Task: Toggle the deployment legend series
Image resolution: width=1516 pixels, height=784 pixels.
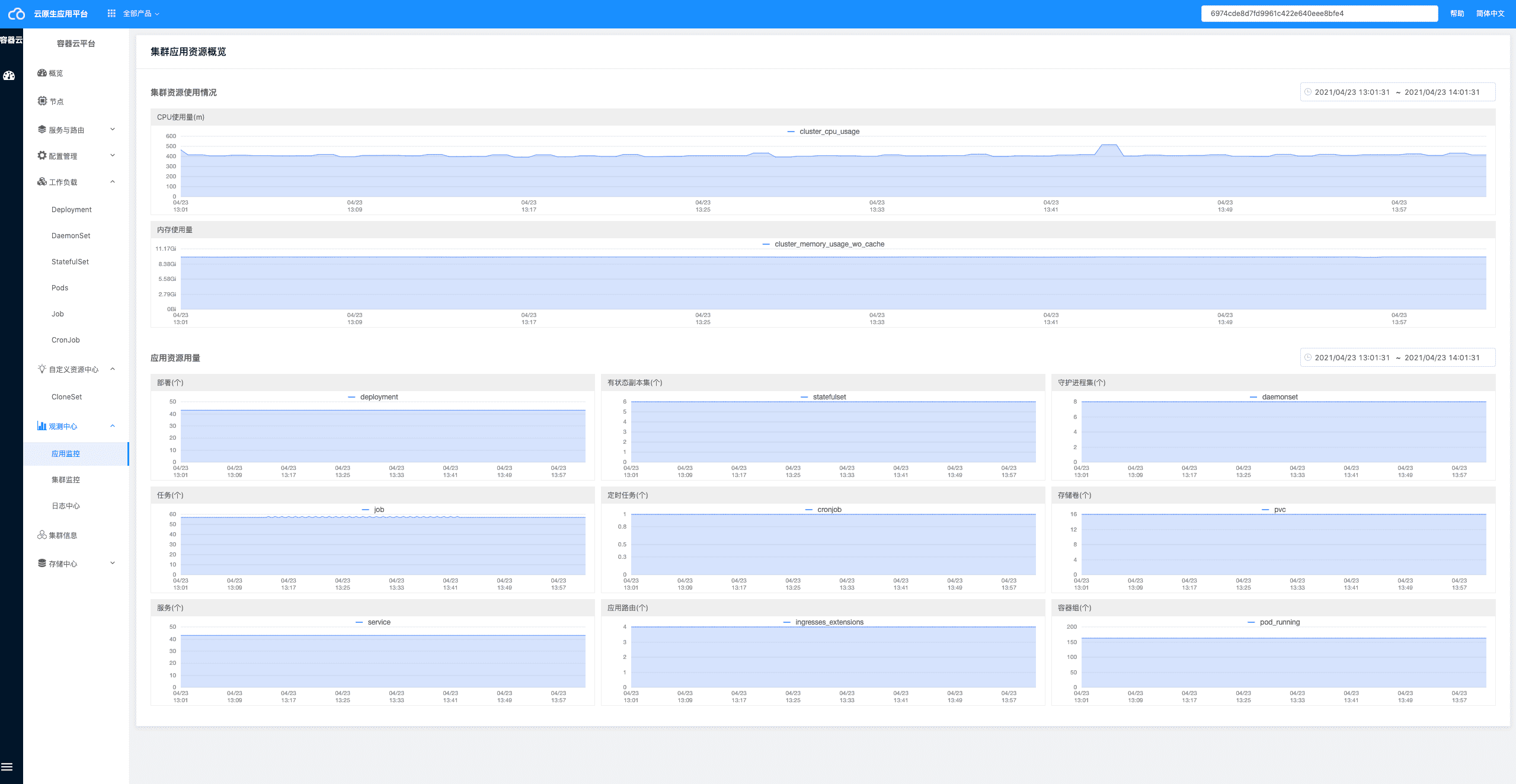Action: pos(373,397)
